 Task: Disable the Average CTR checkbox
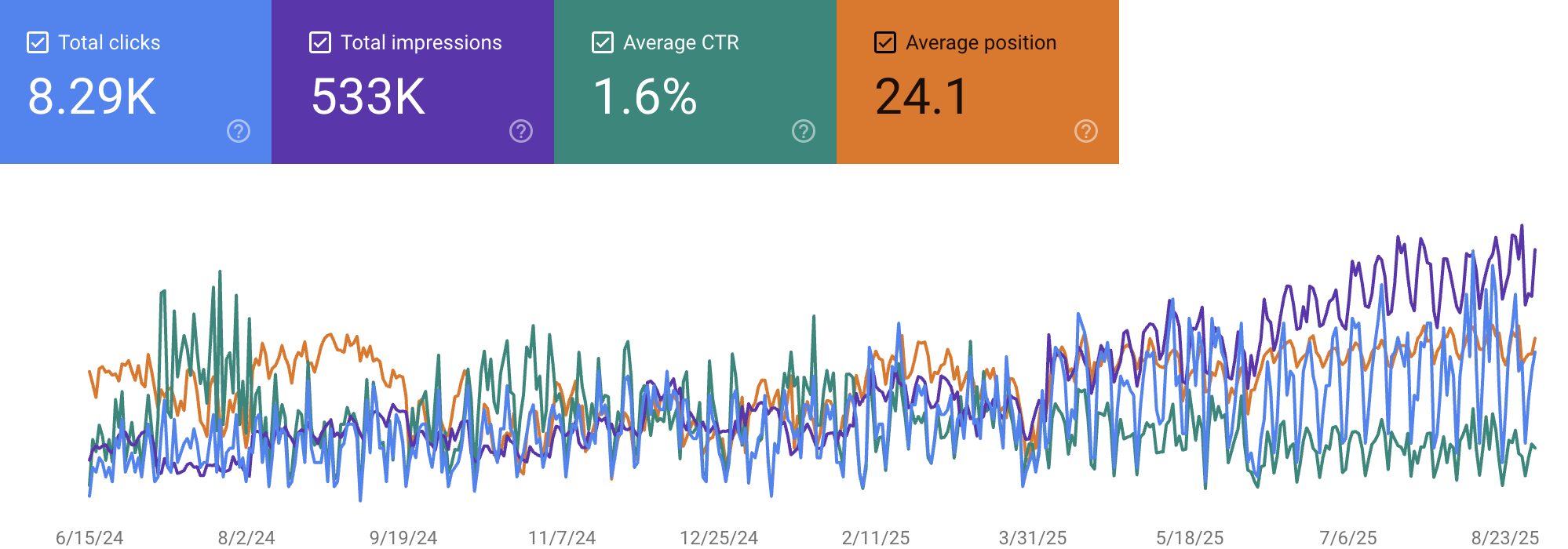(x=603, y=42)
